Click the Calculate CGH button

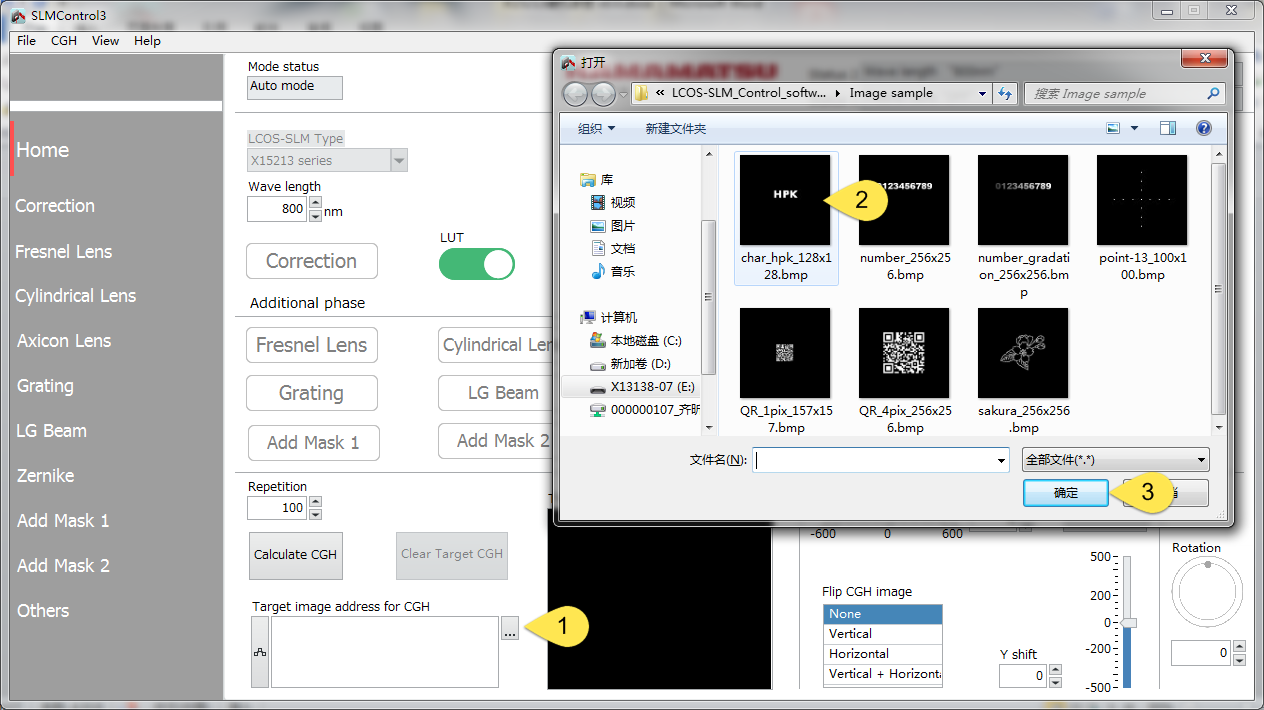pos(295,555)
